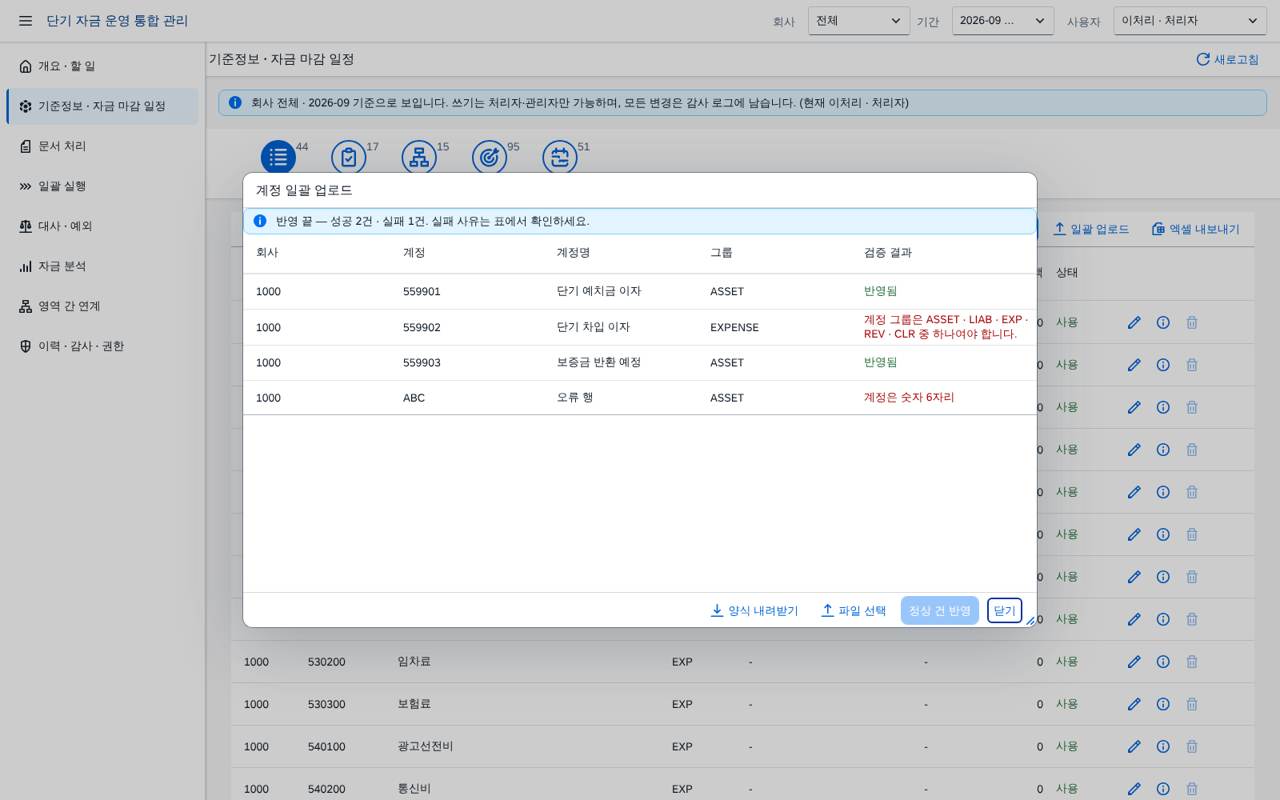This screenshot has height=800, width=1280.
Task: Click the 단기 차입 이자 account name cell
Action: point(593,327)
